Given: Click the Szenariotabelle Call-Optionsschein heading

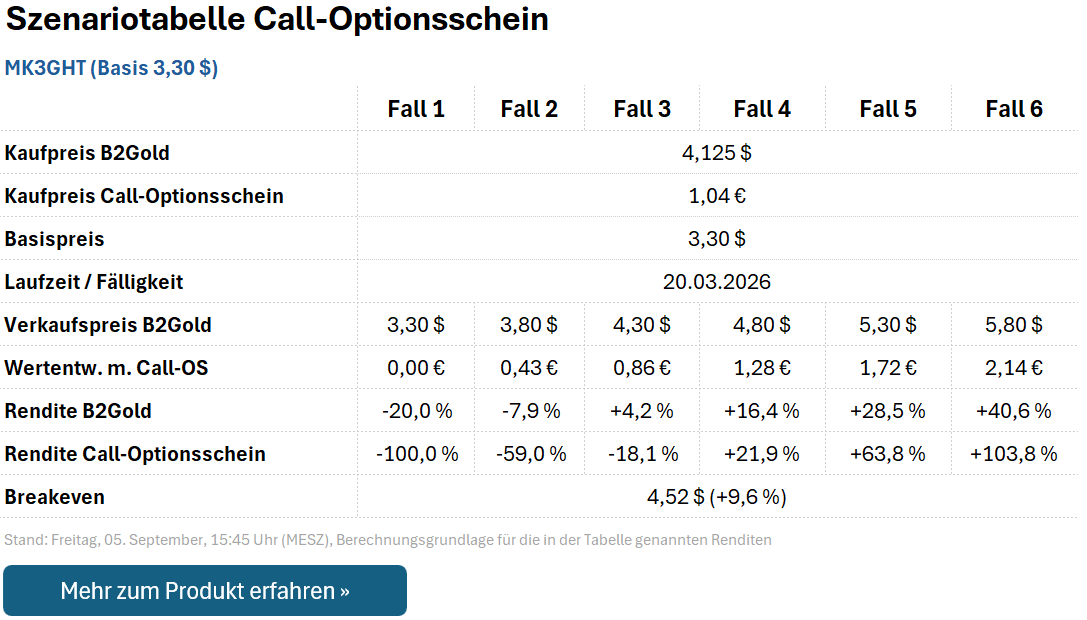Looking at the screenshot, I should click(277, 19).
